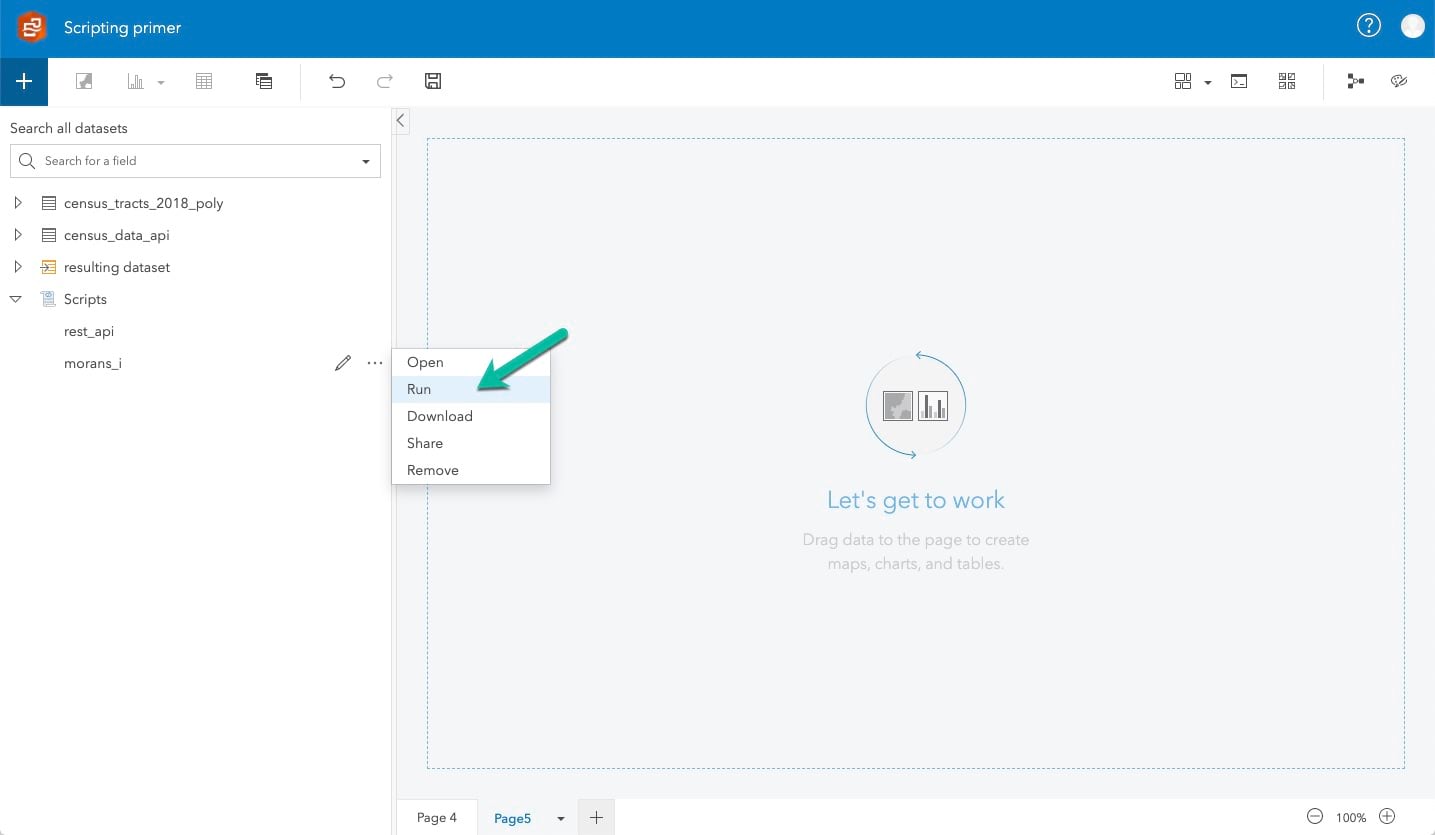Open the scripting console icon

1239,81
